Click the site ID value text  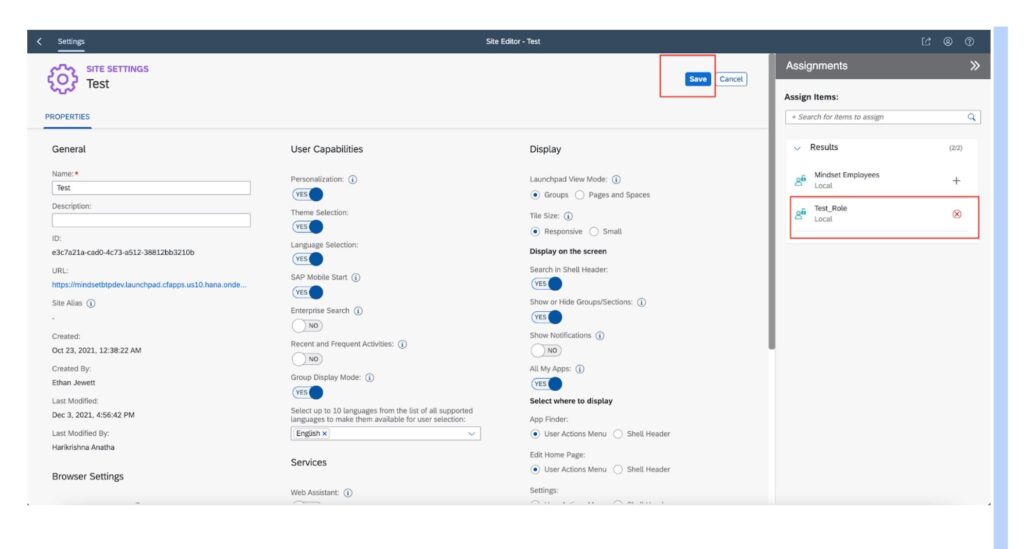click(123, 253)
